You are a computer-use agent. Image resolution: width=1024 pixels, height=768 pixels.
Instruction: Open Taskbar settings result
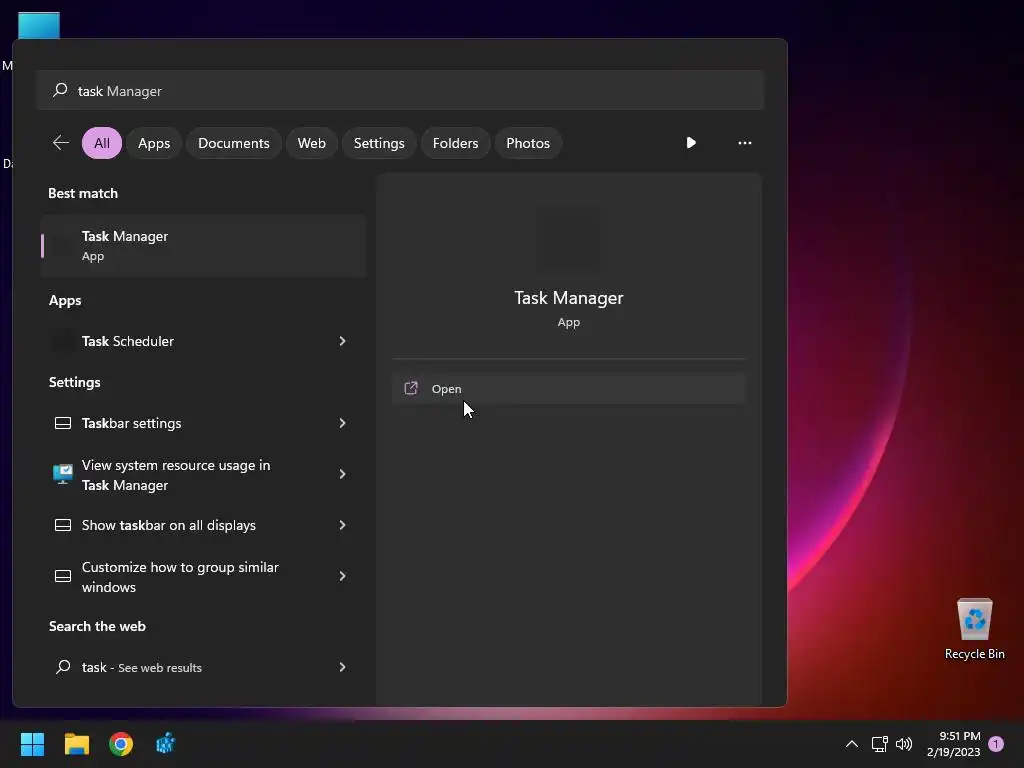click(x=203, y=423)
